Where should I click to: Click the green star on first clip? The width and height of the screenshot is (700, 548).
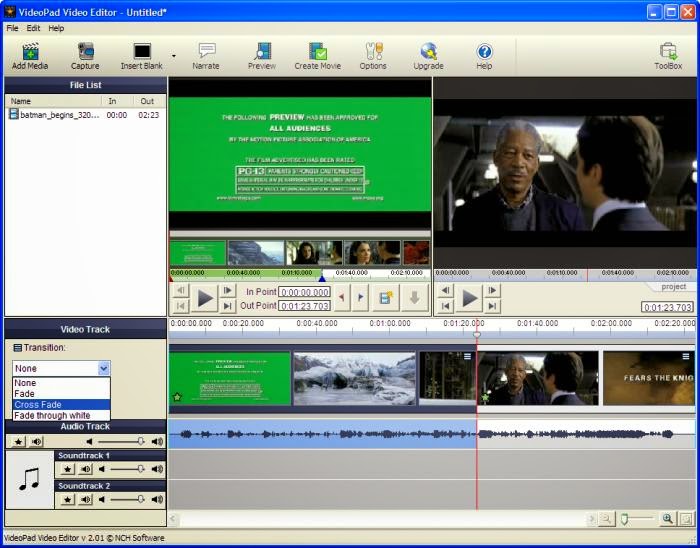pyautogui.click(x=177, y=397)
